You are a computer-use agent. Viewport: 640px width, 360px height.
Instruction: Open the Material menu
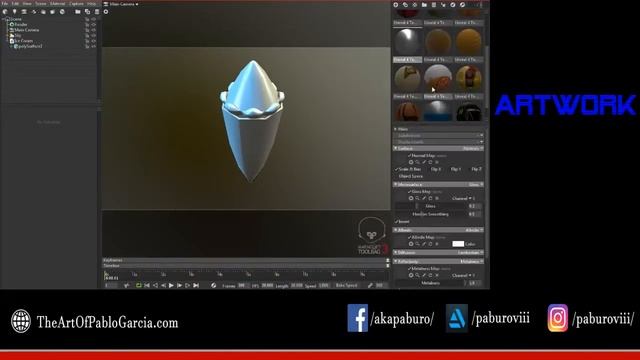click(58, 4)
